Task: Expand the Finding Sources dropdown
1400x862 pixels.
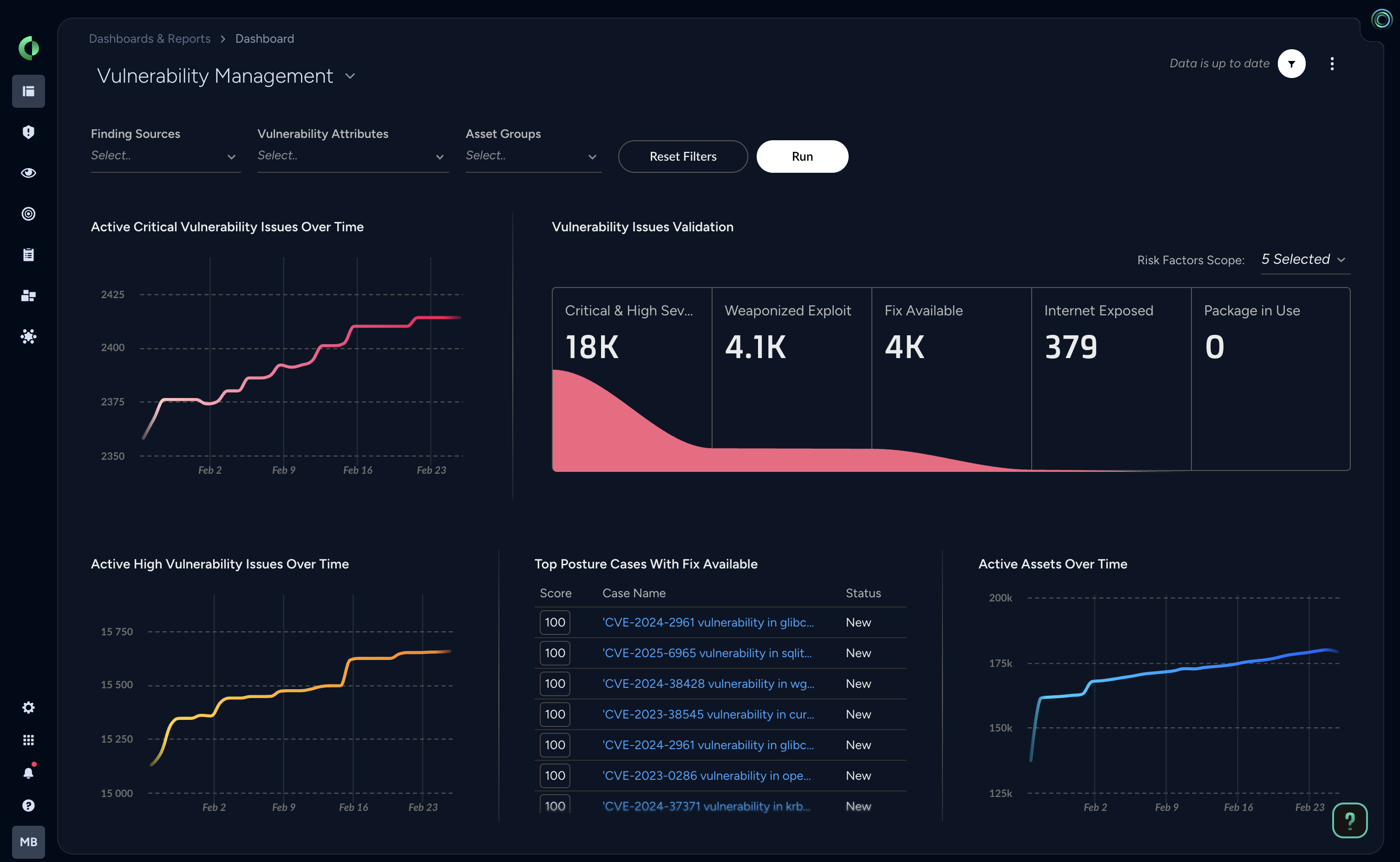Action: click(165, 156)
